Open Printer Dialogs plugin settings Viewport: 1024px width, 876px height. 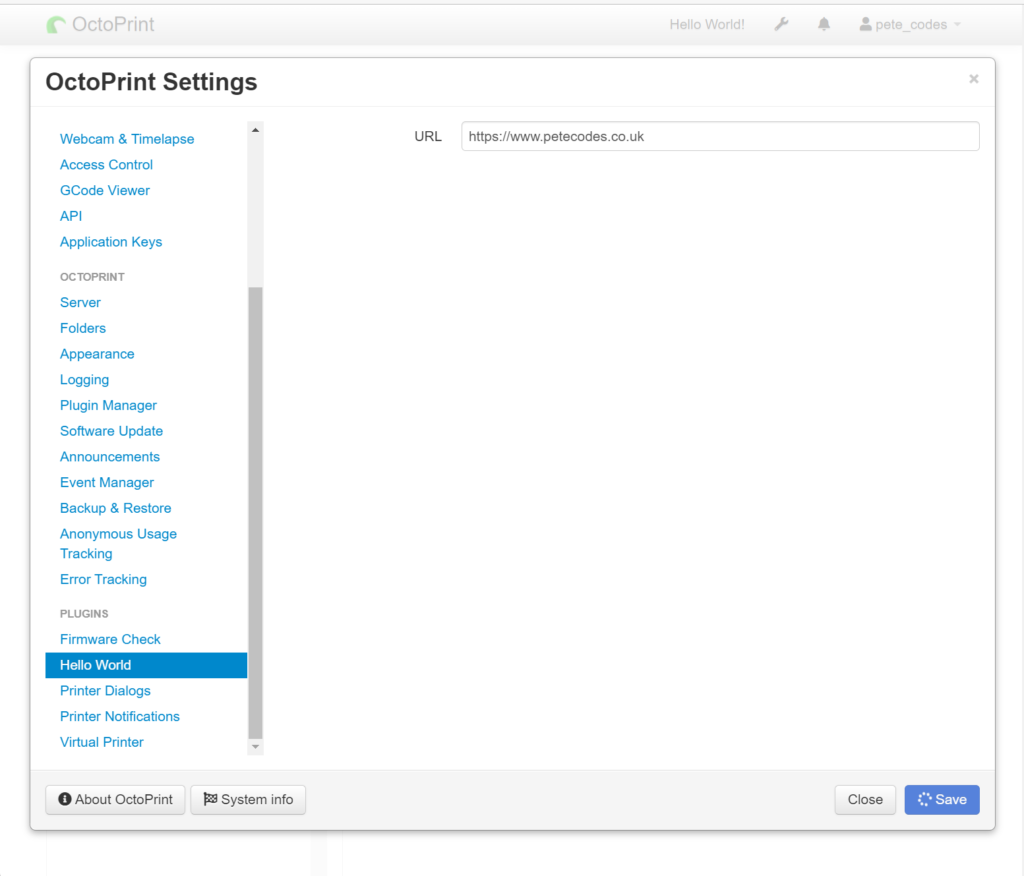tap(105, 690)
